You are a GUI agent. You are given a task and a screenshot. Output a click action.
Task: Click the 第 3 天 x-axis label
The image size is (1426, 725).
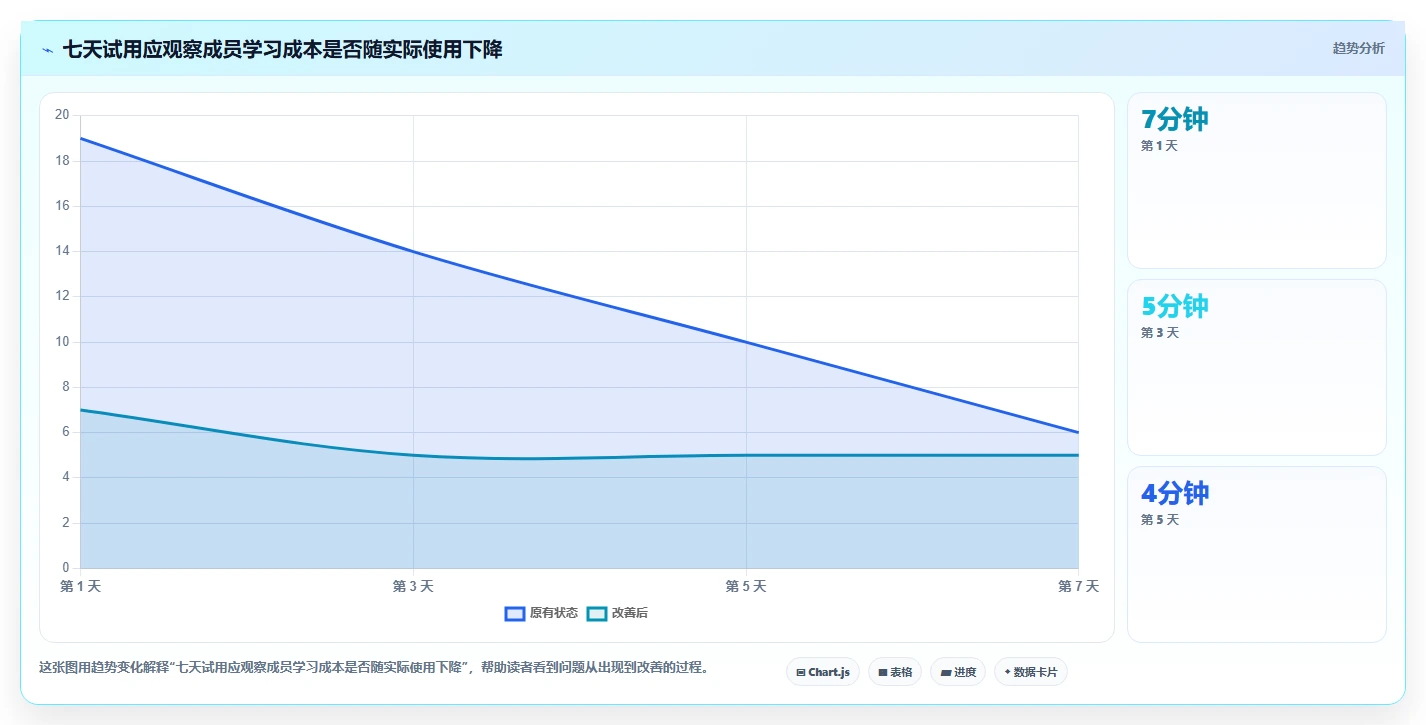tap(413, 586)
